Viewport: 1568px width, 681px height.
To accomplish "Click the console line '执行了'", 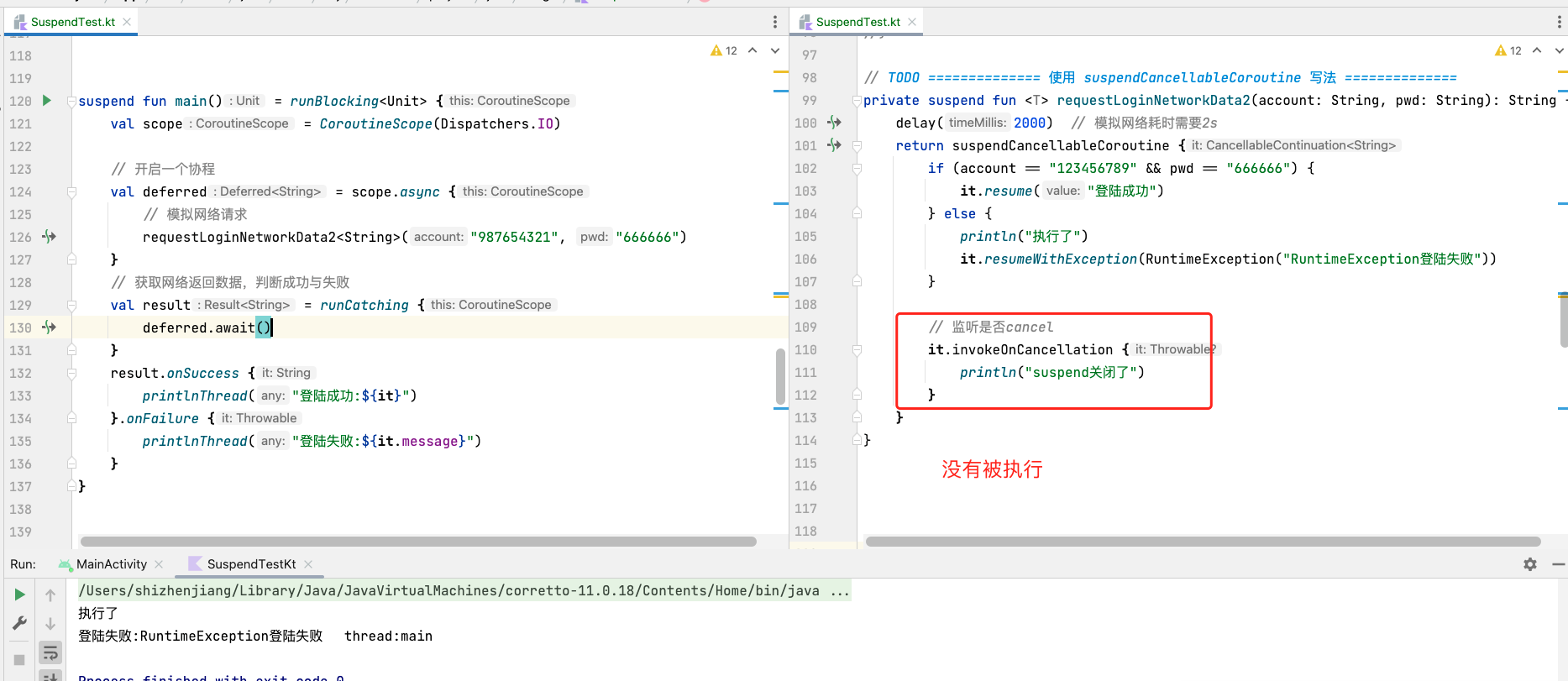I will (x=98, y=613).
